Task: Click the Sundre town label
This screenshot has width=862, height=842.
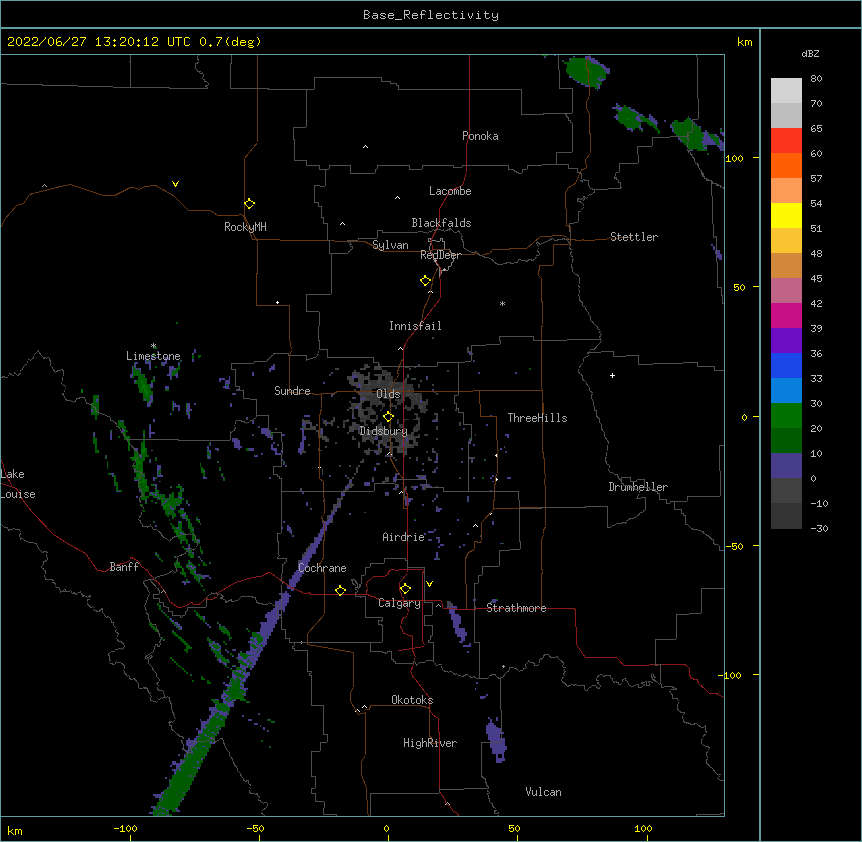Action: tap(292, 391)
